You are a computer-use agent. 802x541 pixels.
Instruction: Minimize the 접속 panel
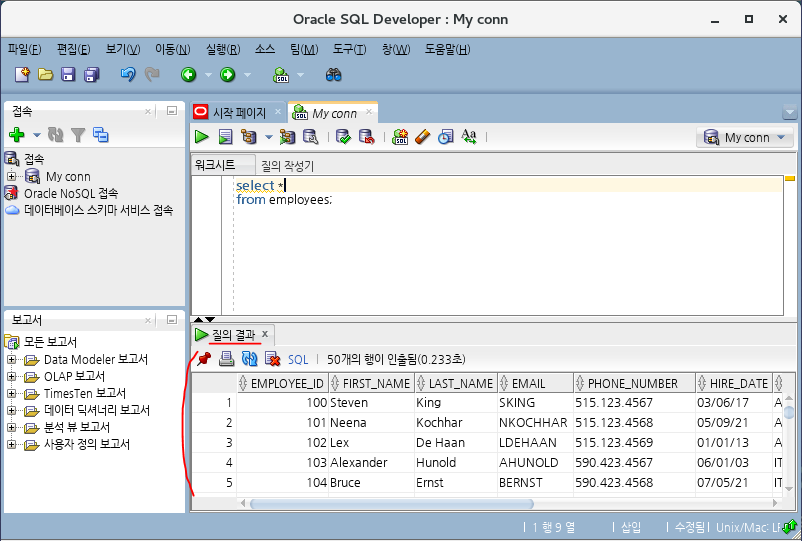pos(172,110)
